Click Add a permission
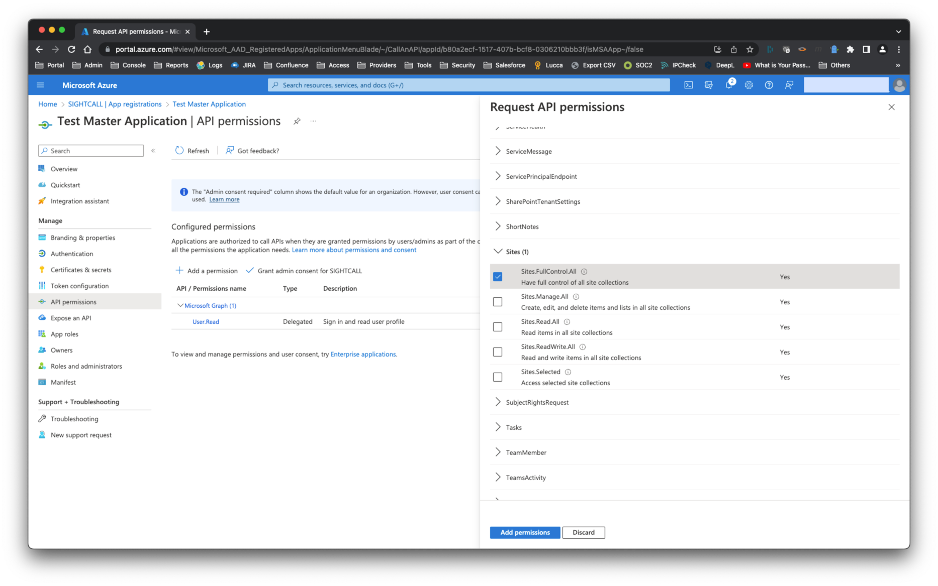The height and width of the screenshot is (586, 938). (x=206, y=271)
